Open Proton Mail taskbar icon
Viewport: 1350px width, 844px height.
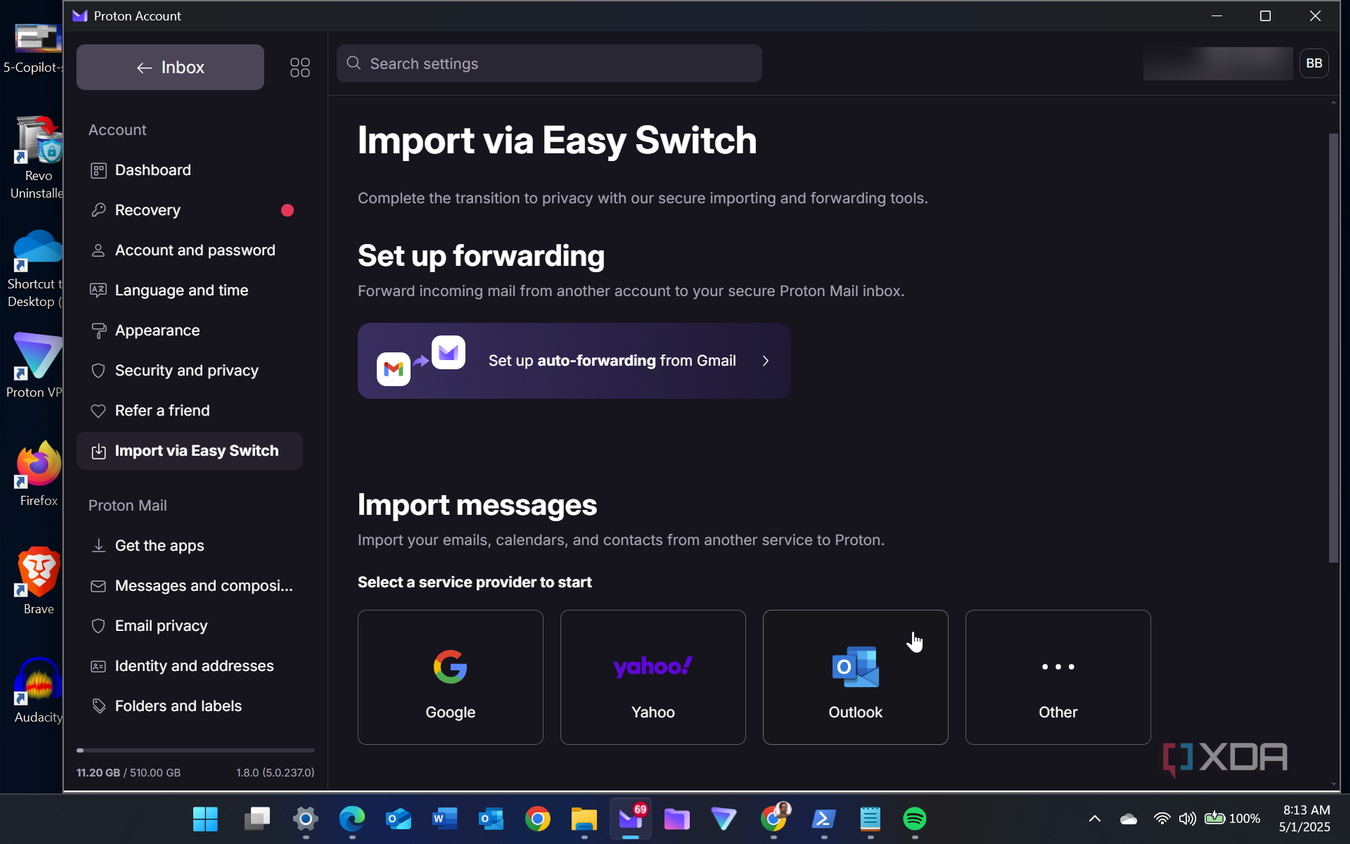pos(630,819)
